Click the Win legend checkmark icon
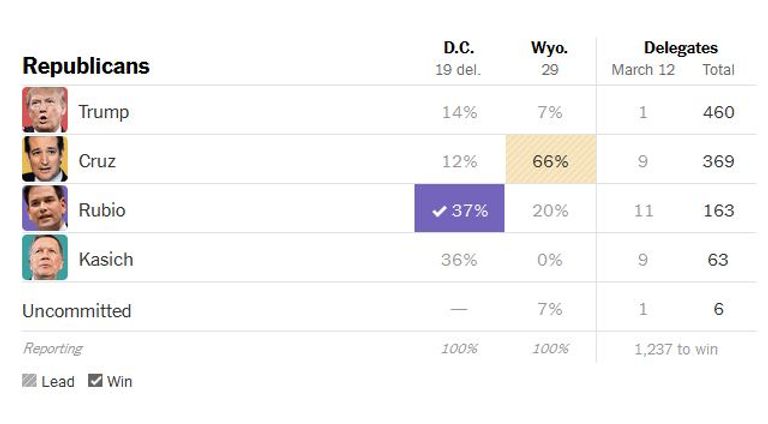This screenshot has height=424, width=768. point(95,381)
